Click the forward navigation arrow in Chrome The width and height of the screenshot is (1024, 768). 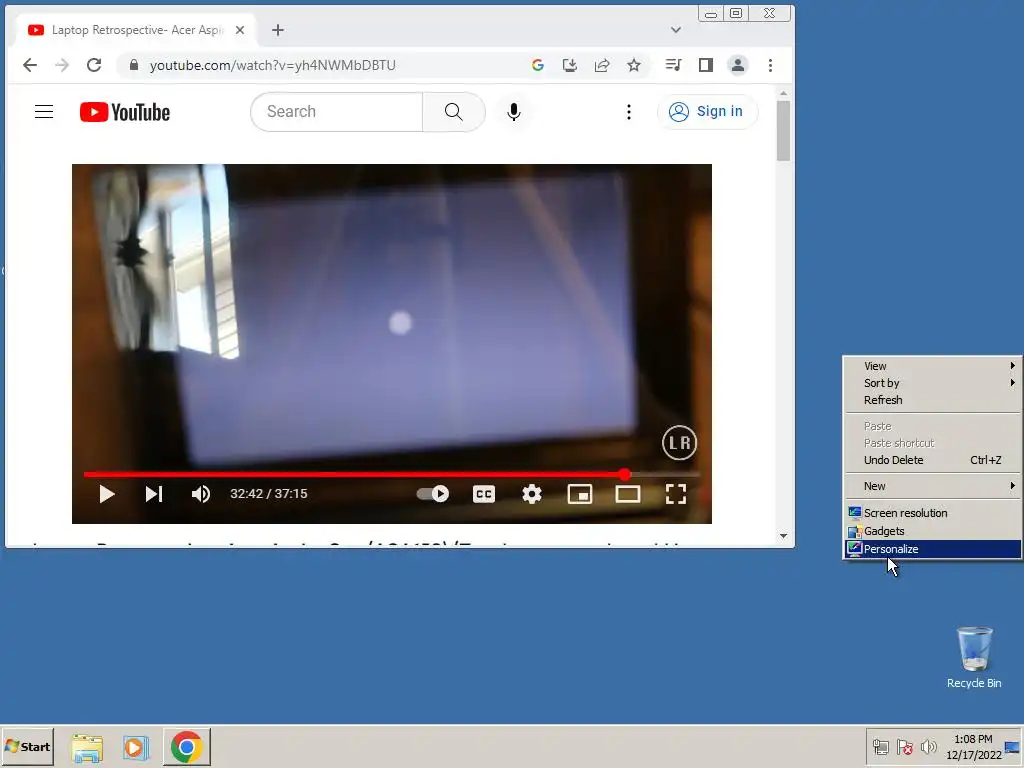pyautogui.click(x=62, y=65)
